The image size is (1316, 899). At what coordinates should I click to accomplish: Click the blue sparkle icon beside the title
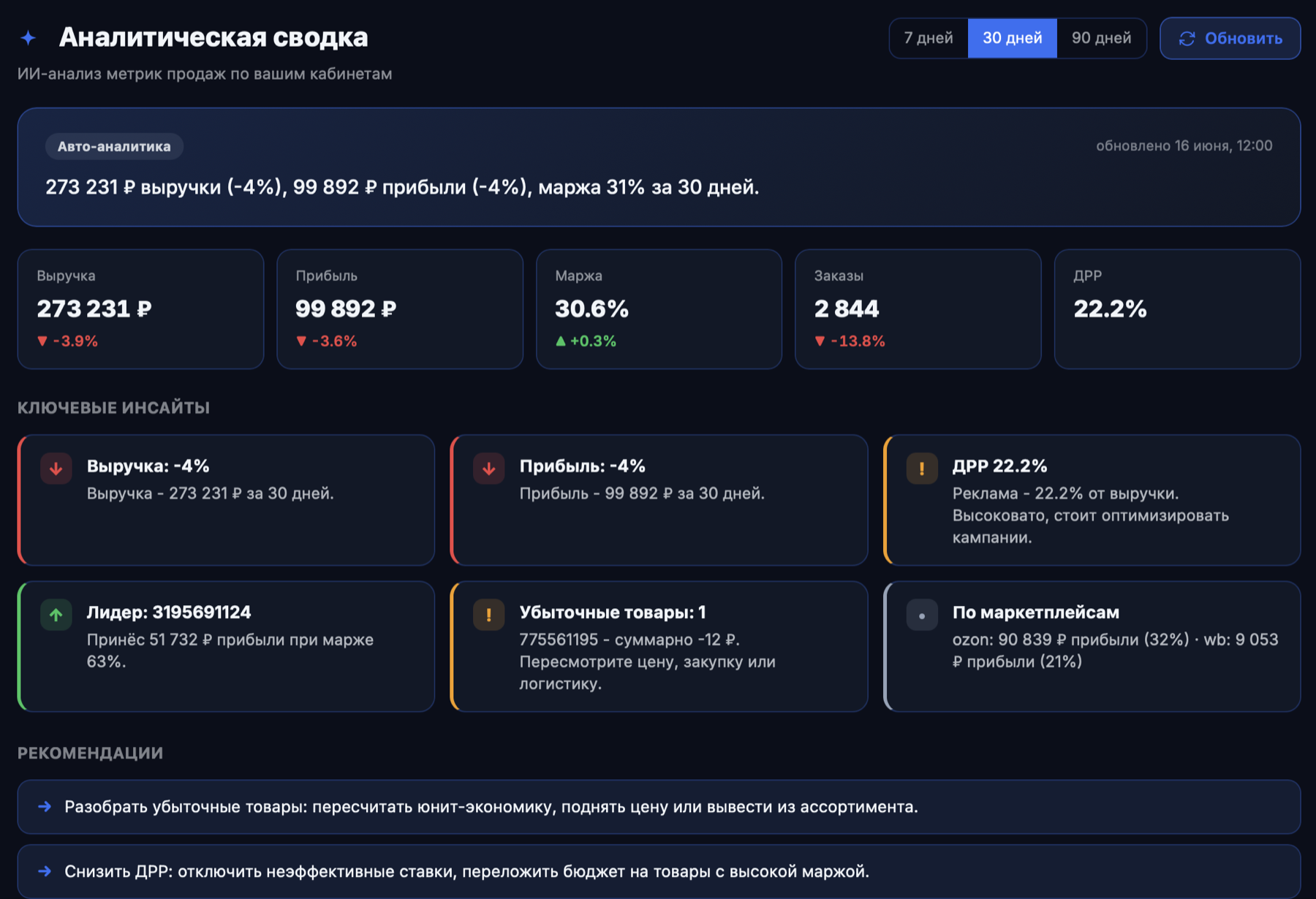pos(29,37)
